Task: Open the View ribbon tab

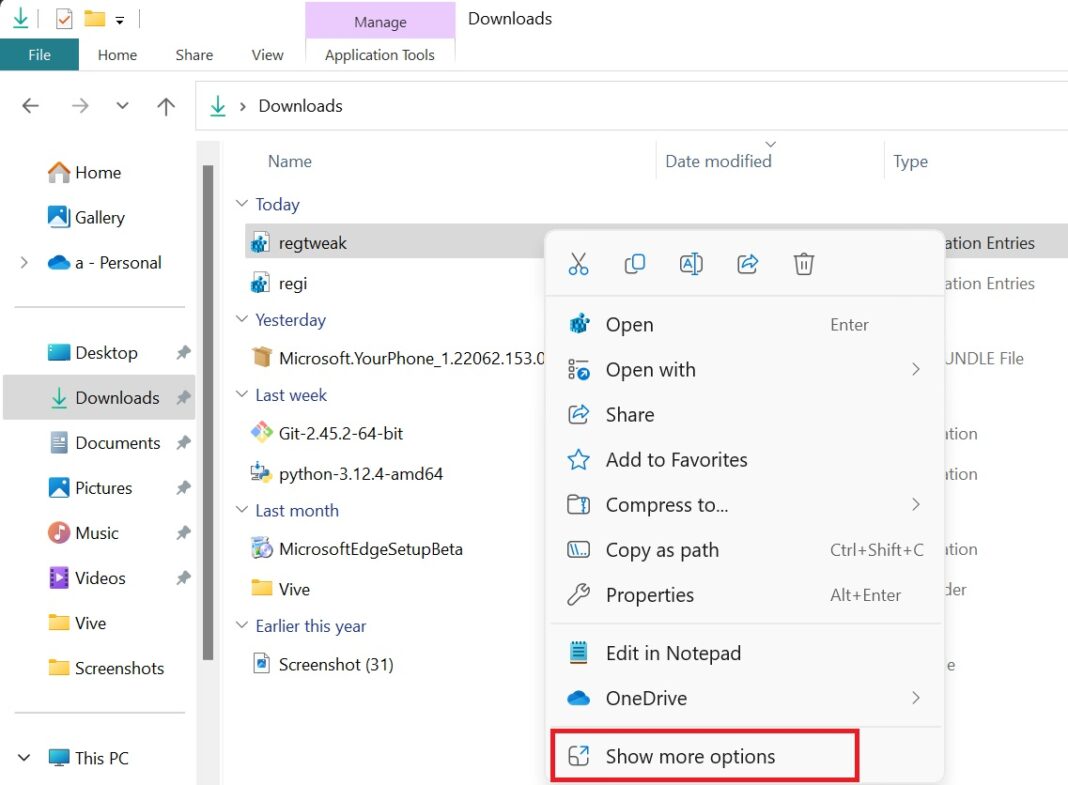Action: tap(267, 54)
